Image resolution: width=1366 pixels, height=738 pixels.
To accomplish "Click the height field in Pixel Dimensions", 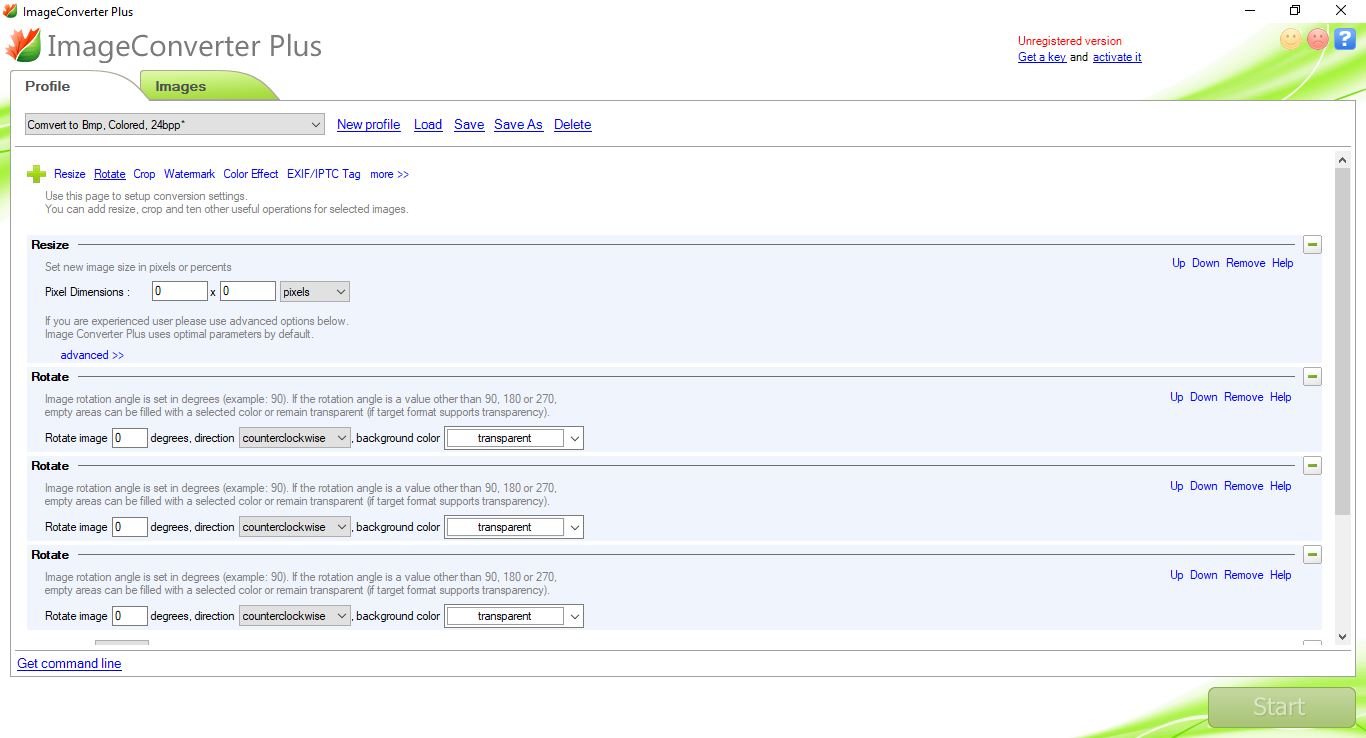I will pos(248,292).
